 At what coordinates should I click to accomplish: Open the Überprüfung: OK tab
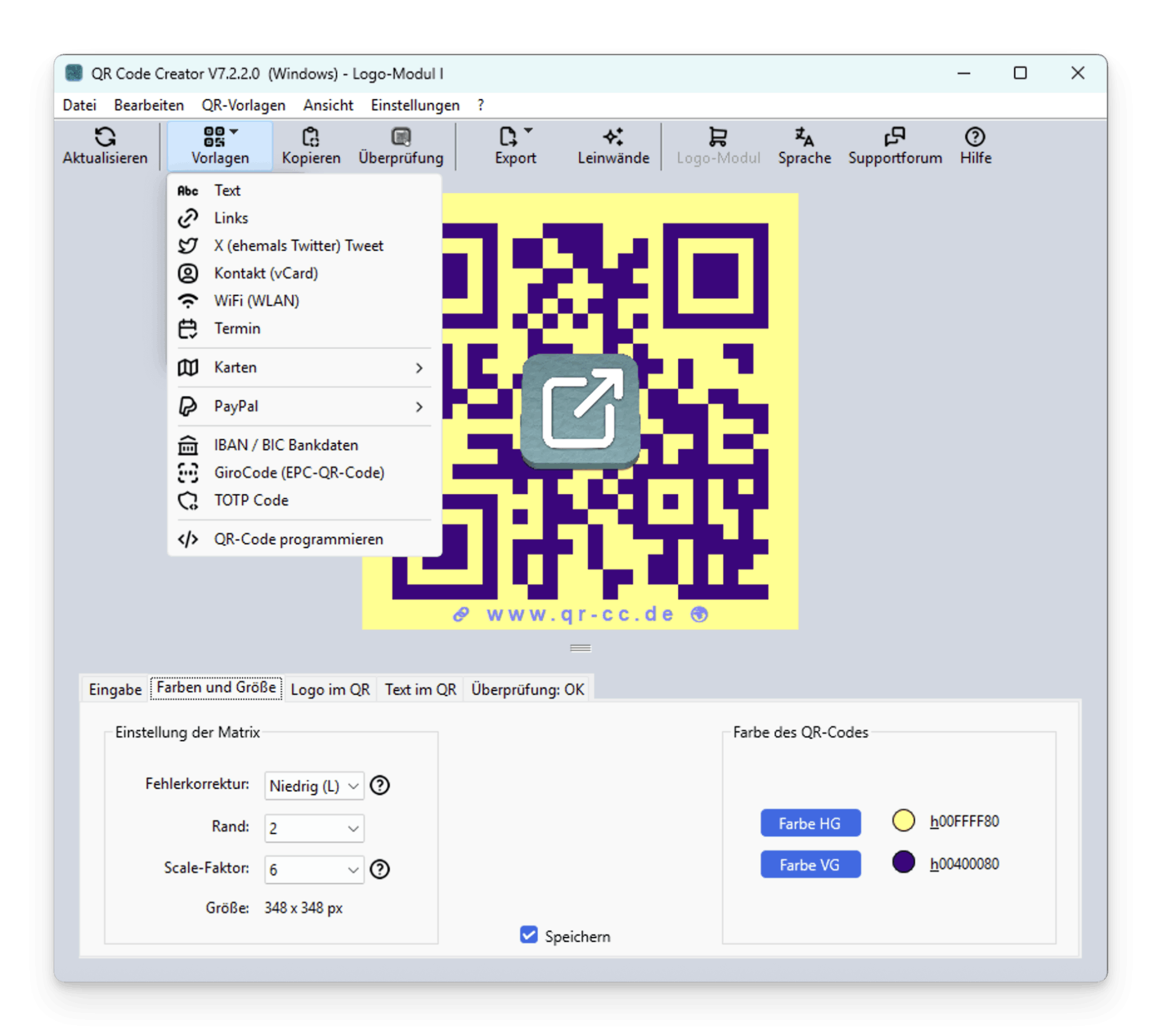[x=527, y=689]
